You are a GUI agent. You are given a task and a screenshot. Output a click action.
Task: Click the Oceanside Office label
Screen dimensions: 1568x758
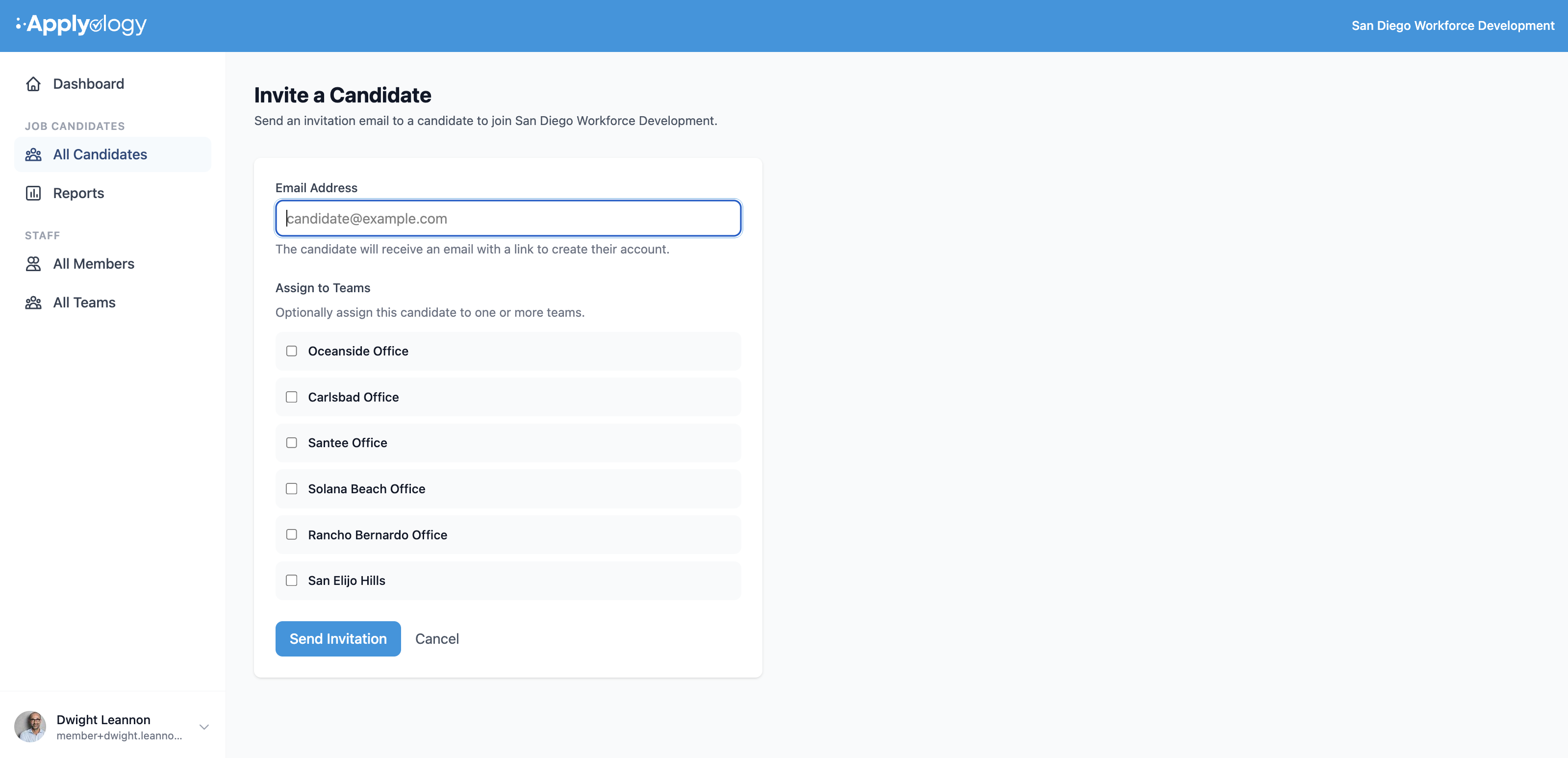358,351
